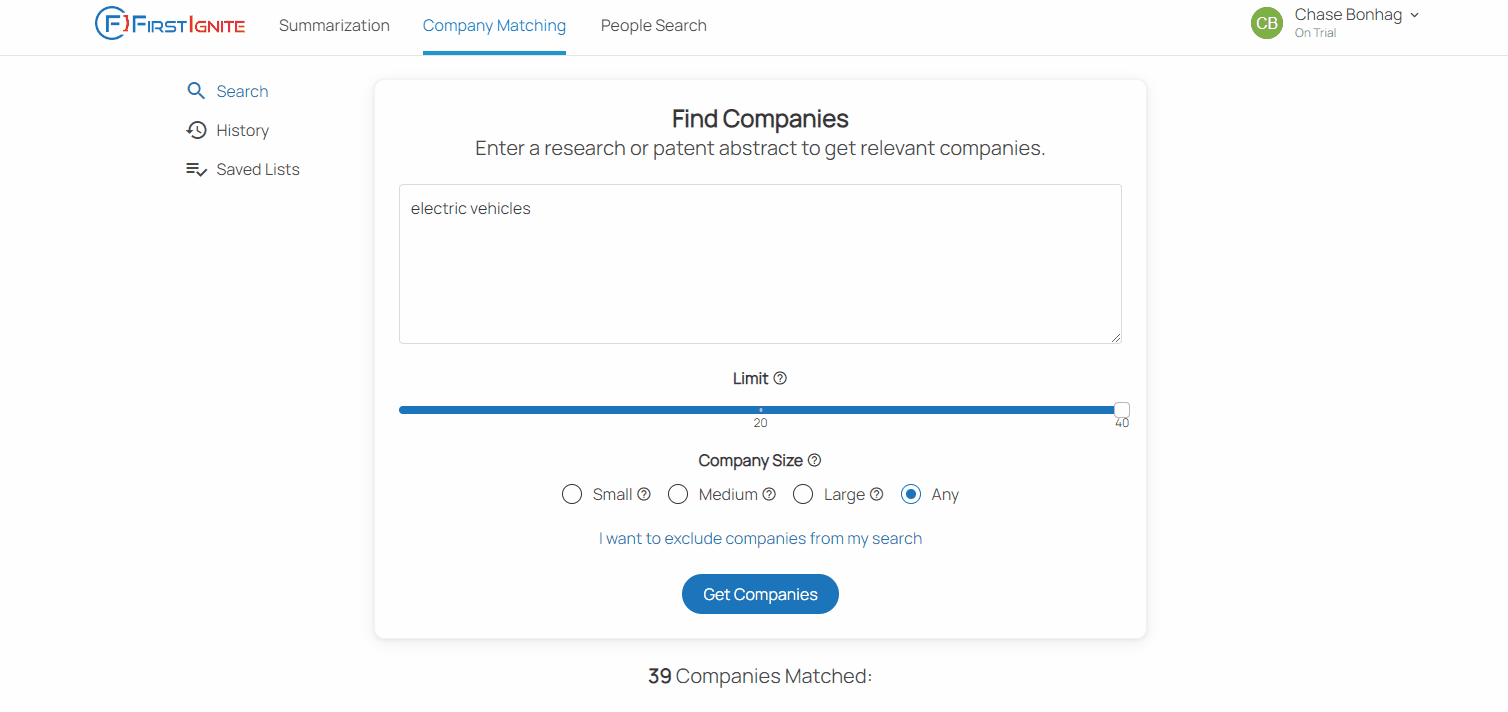Switch to the People Search tab
This screenshot has width=1508, height=712.
tap(654, 26)
